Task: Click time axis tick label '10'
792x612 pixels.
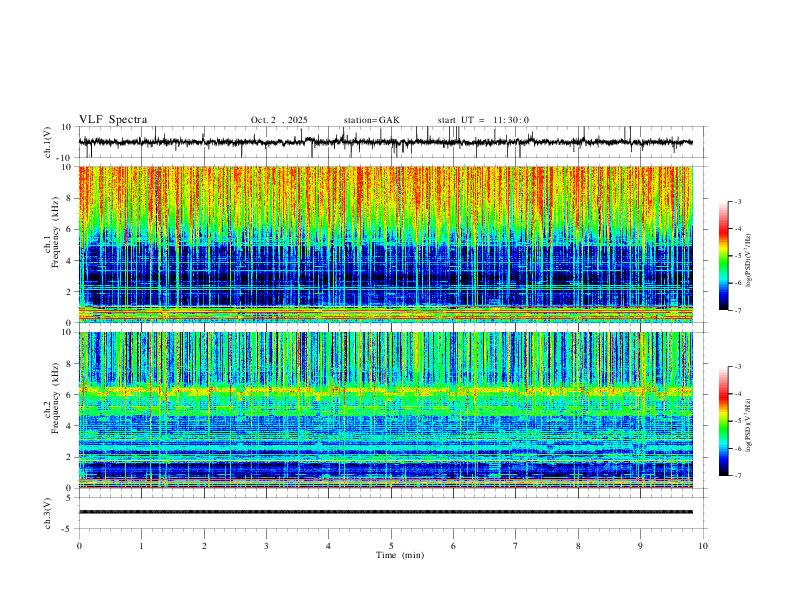Action: (703, 546)
